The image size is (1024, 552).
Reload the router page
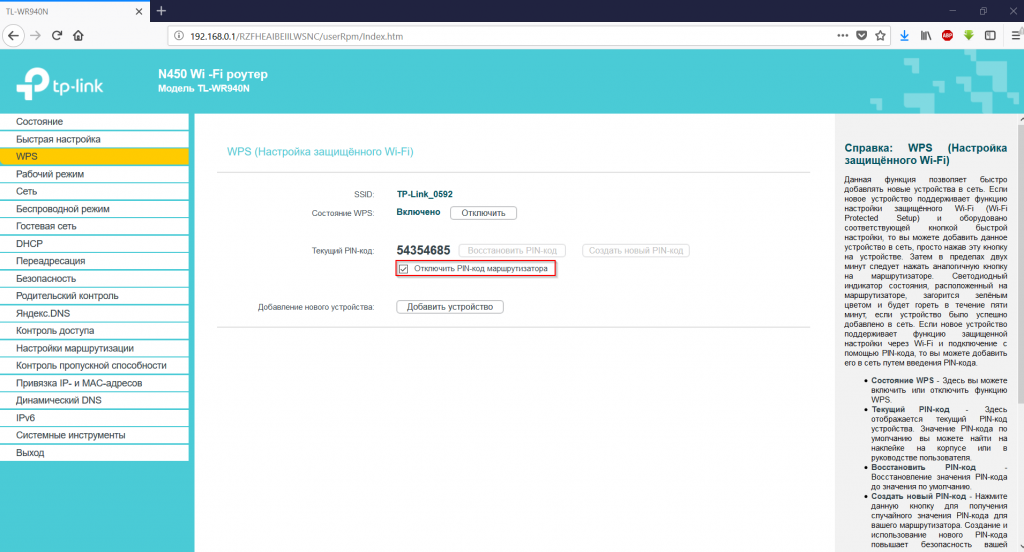[x=57, y=36]
